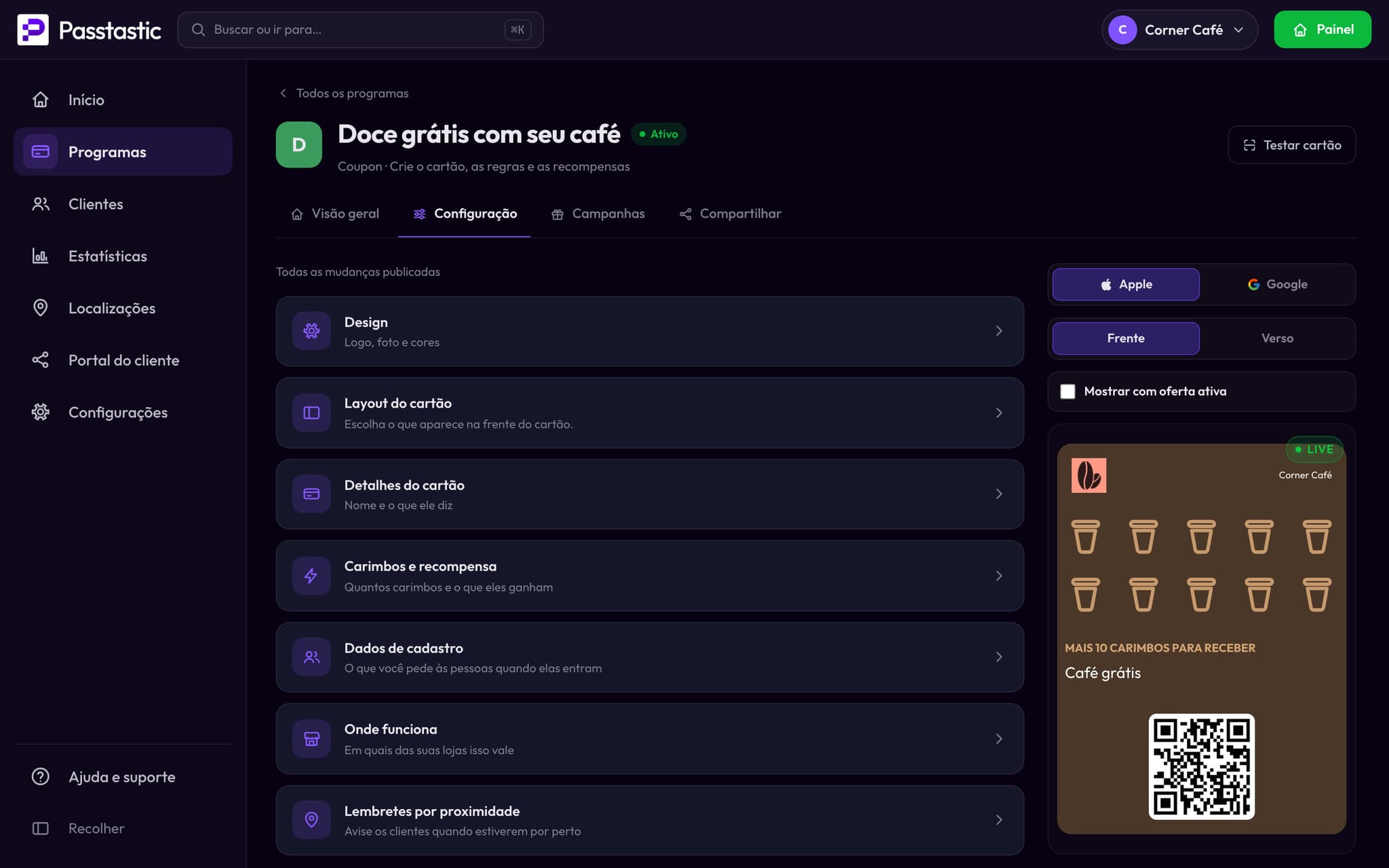Image resolution: width=1389 pixels, height=868 pixels.
Task: Expand the Design row chevron
Action: pos(999,331)
